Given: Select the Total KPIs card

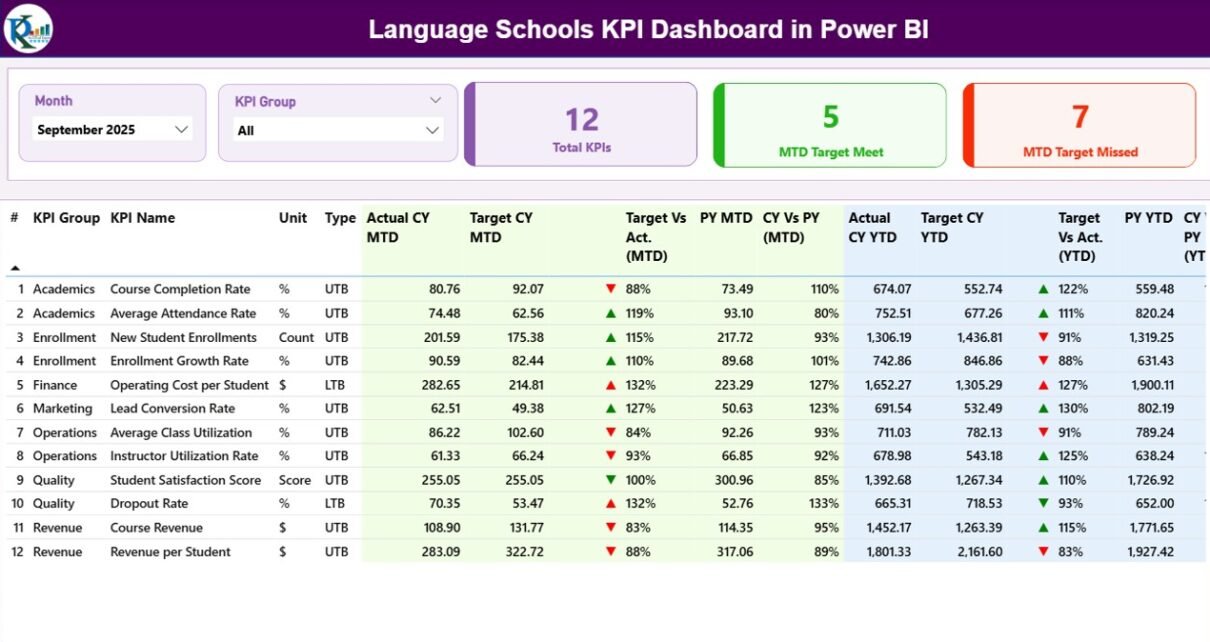Looking at the screenshot, I should 581,125.
